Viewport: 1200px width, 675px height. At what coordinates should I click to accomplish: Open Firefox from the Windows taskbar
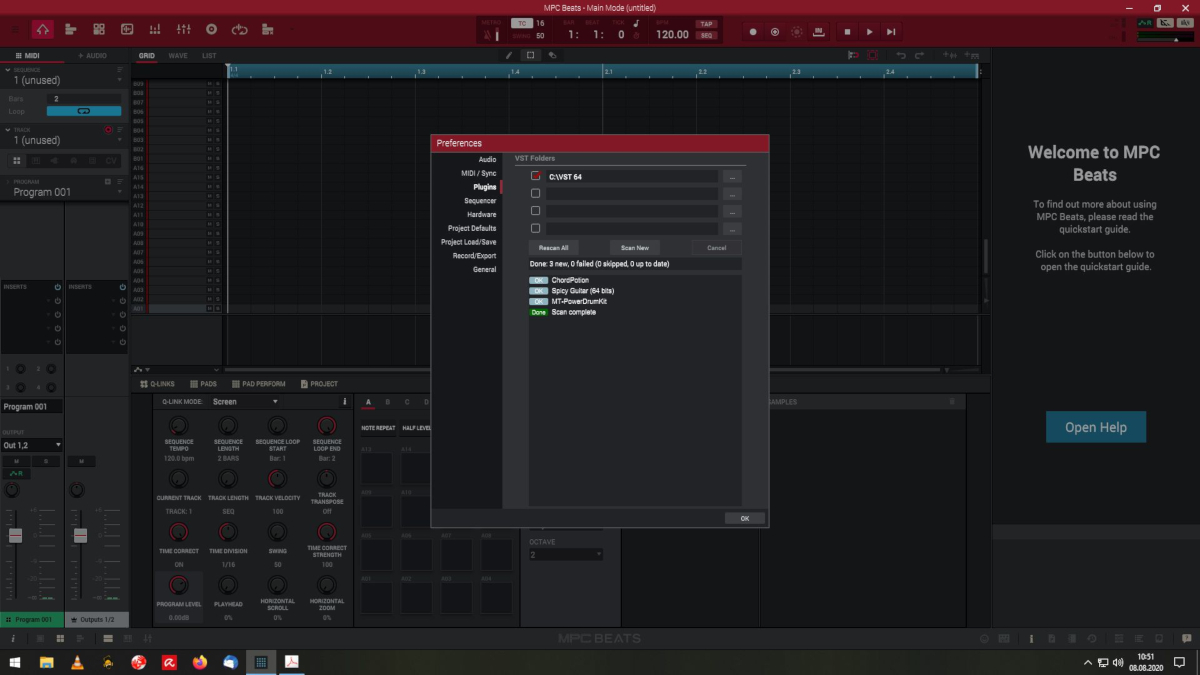tap(199, 662)
